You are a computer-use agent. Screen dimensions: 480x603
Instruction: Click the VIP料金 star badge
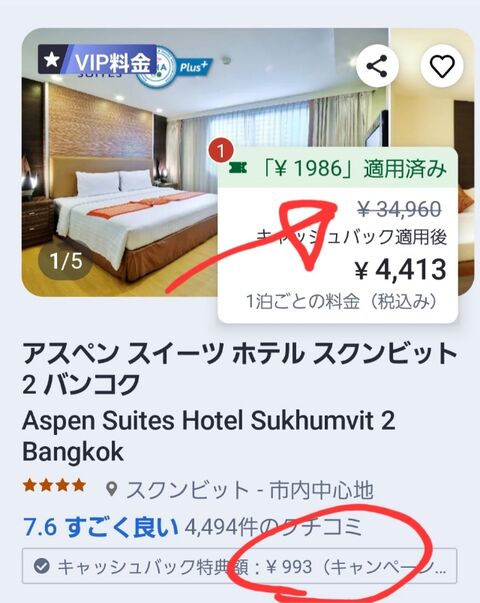97,60
